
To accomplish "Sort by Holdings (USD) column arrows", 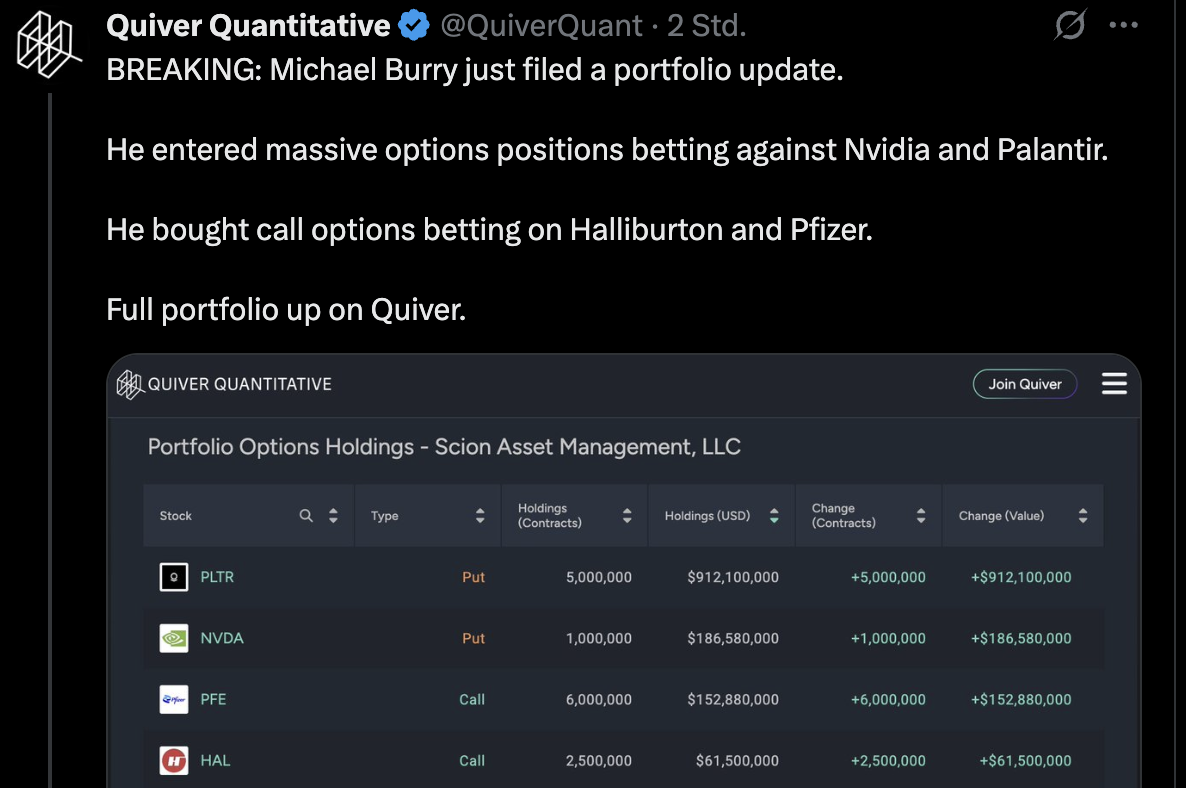I will pos(774,516).
